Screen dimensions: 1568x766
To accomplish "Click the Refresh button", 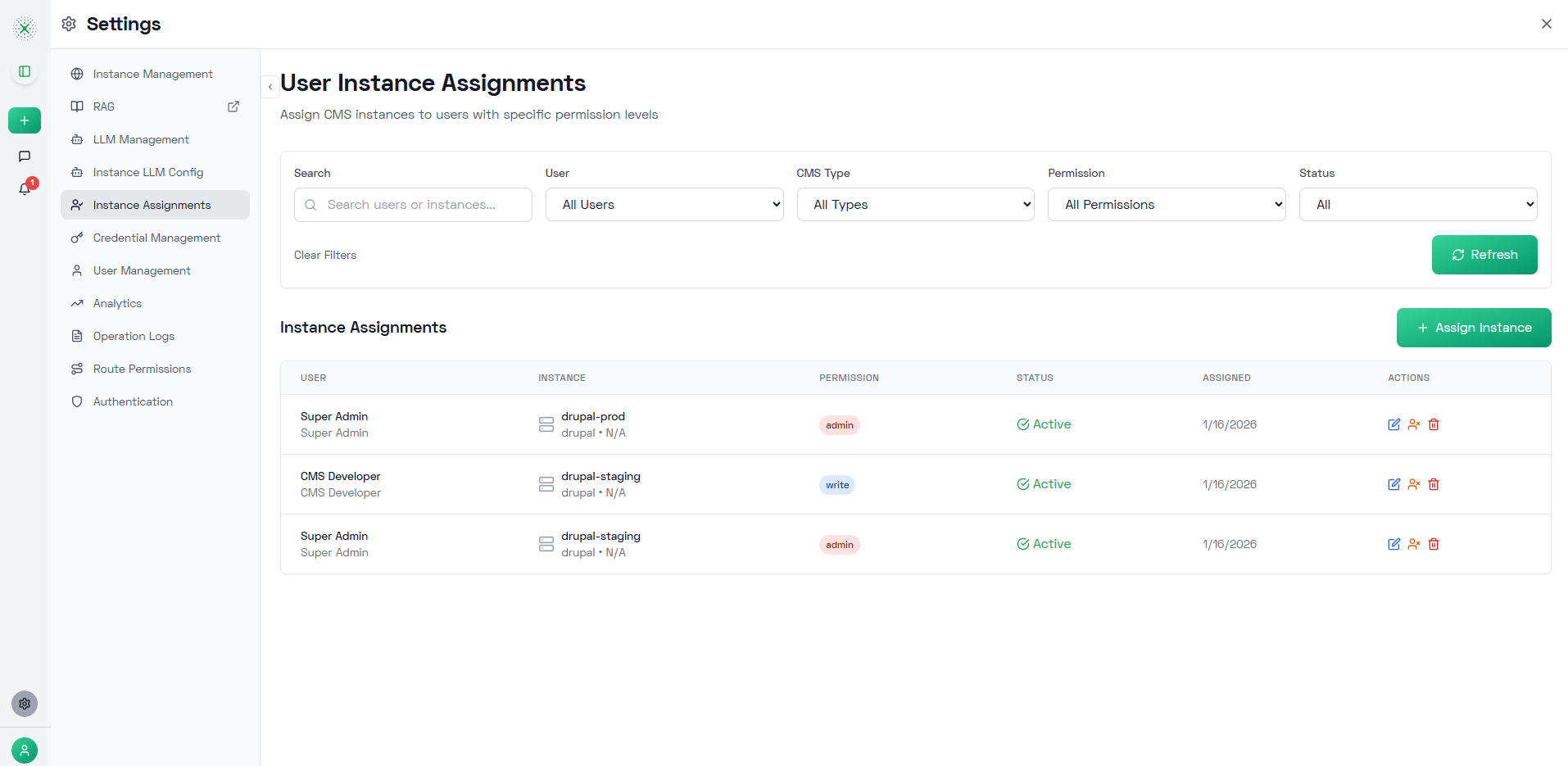I will [x=1484, y=255].
